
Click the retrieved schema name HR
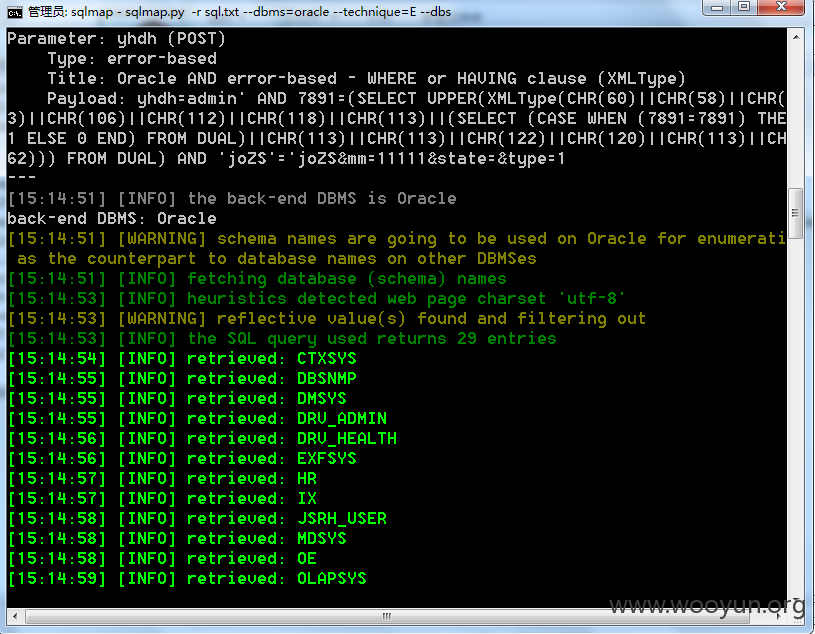pos(307,479)
